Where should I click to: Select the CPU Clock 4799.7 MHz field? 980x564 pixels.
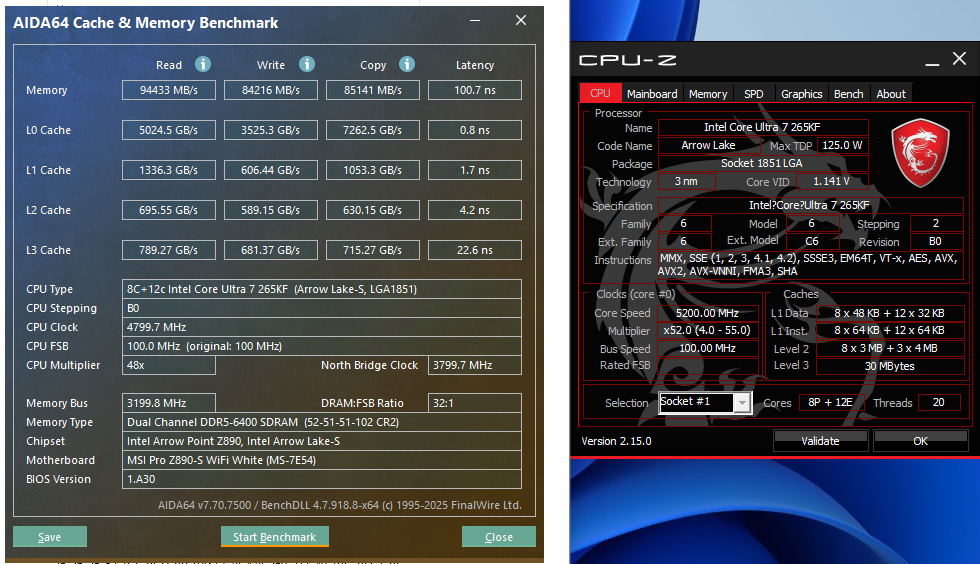pos(322,327)
